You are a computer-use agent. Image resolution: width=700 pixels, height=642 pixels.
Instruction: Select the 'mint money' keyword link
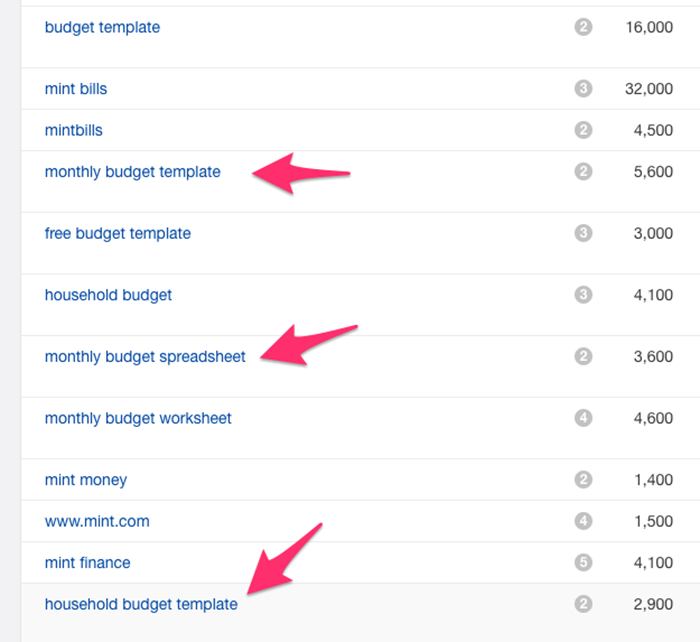pyautogui.click(x=86, y=480)
